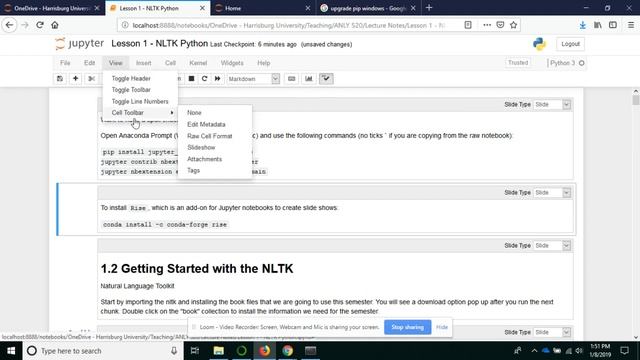Open the Help menu

(263, 63)
